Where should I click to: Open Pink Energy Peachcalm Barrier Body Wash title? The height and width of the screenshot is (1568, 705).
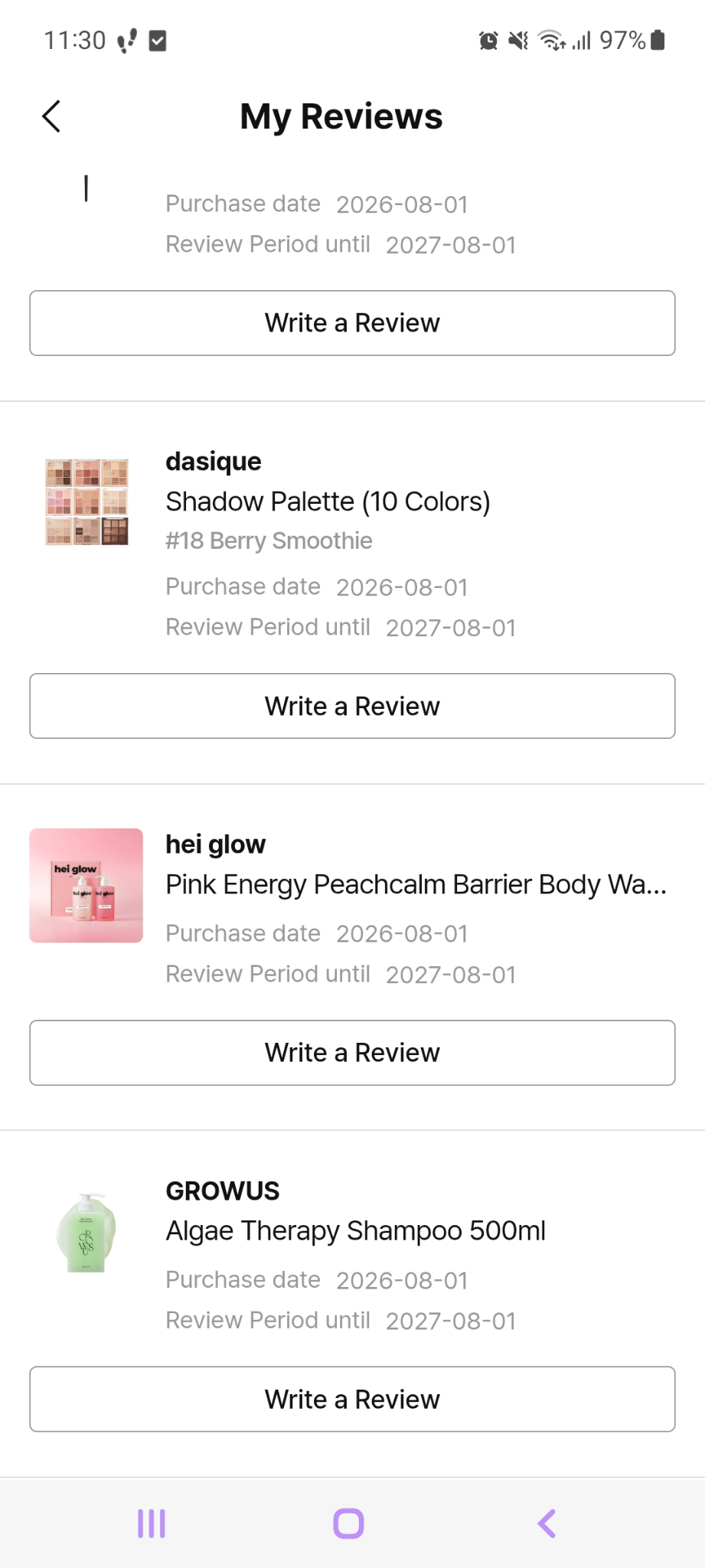(416, 884)
